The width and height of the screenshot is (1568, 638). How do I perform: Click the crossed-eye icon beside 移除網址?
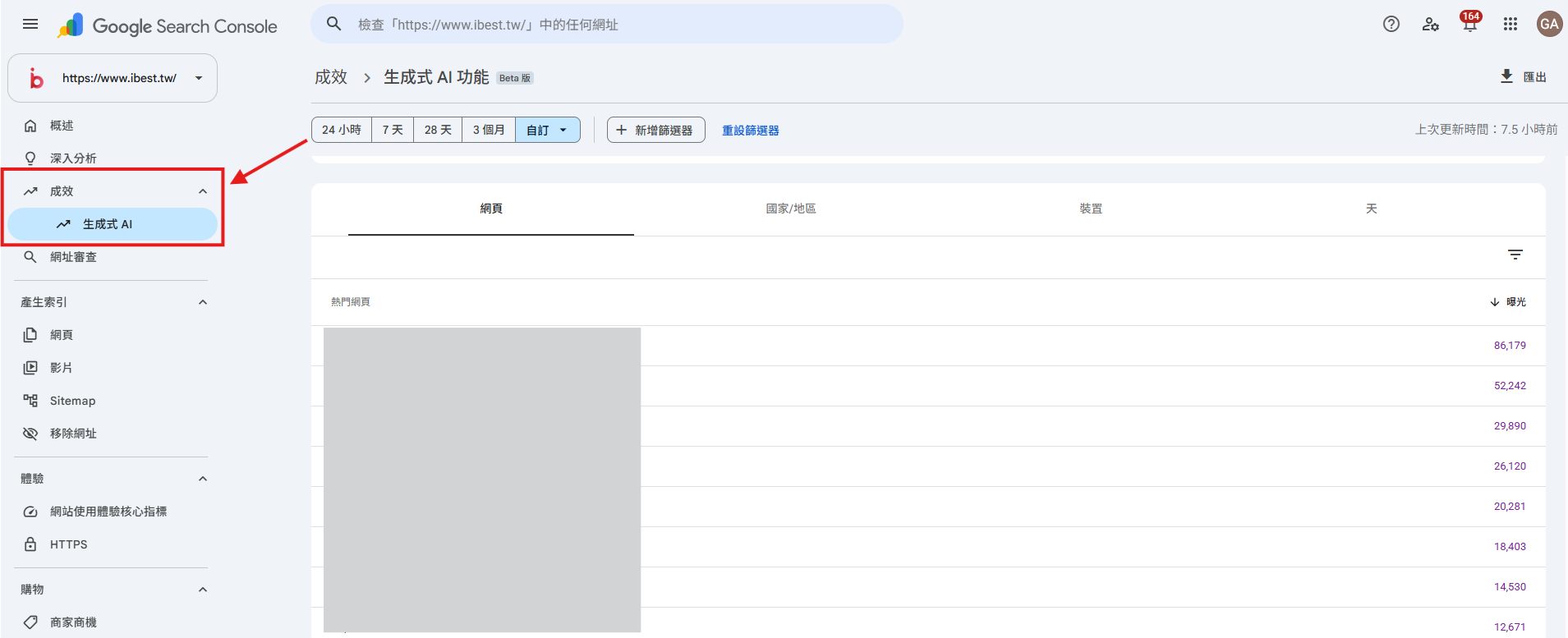point(30,434)
